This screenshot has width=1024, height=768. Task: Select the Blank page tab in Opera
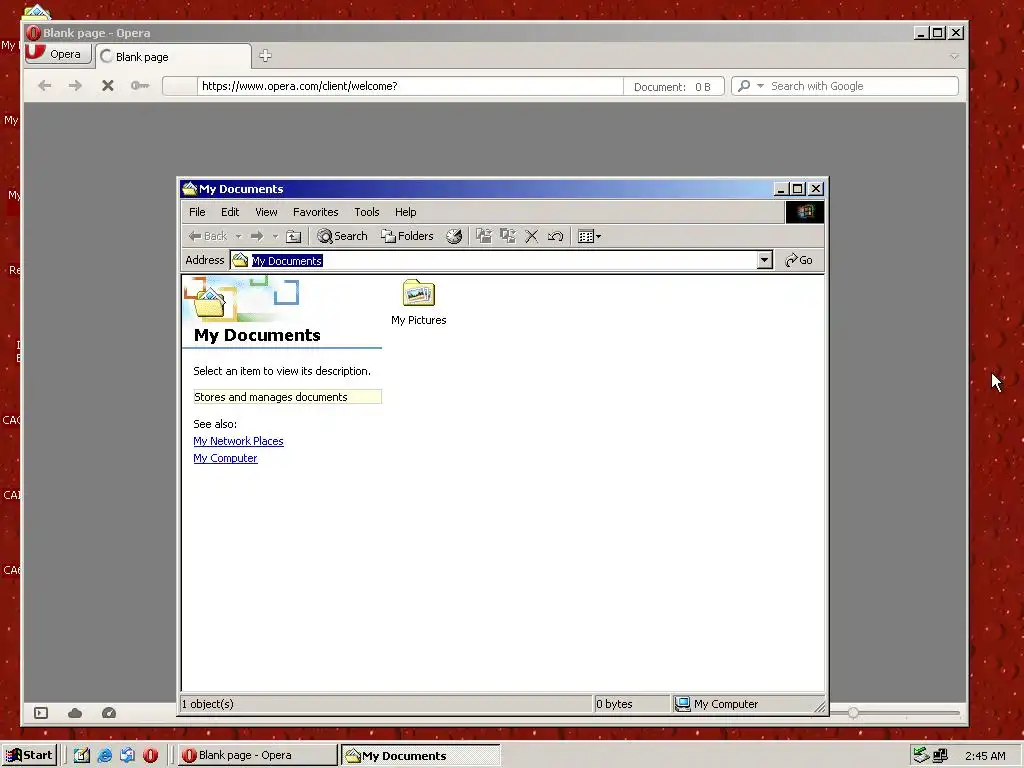173,57
